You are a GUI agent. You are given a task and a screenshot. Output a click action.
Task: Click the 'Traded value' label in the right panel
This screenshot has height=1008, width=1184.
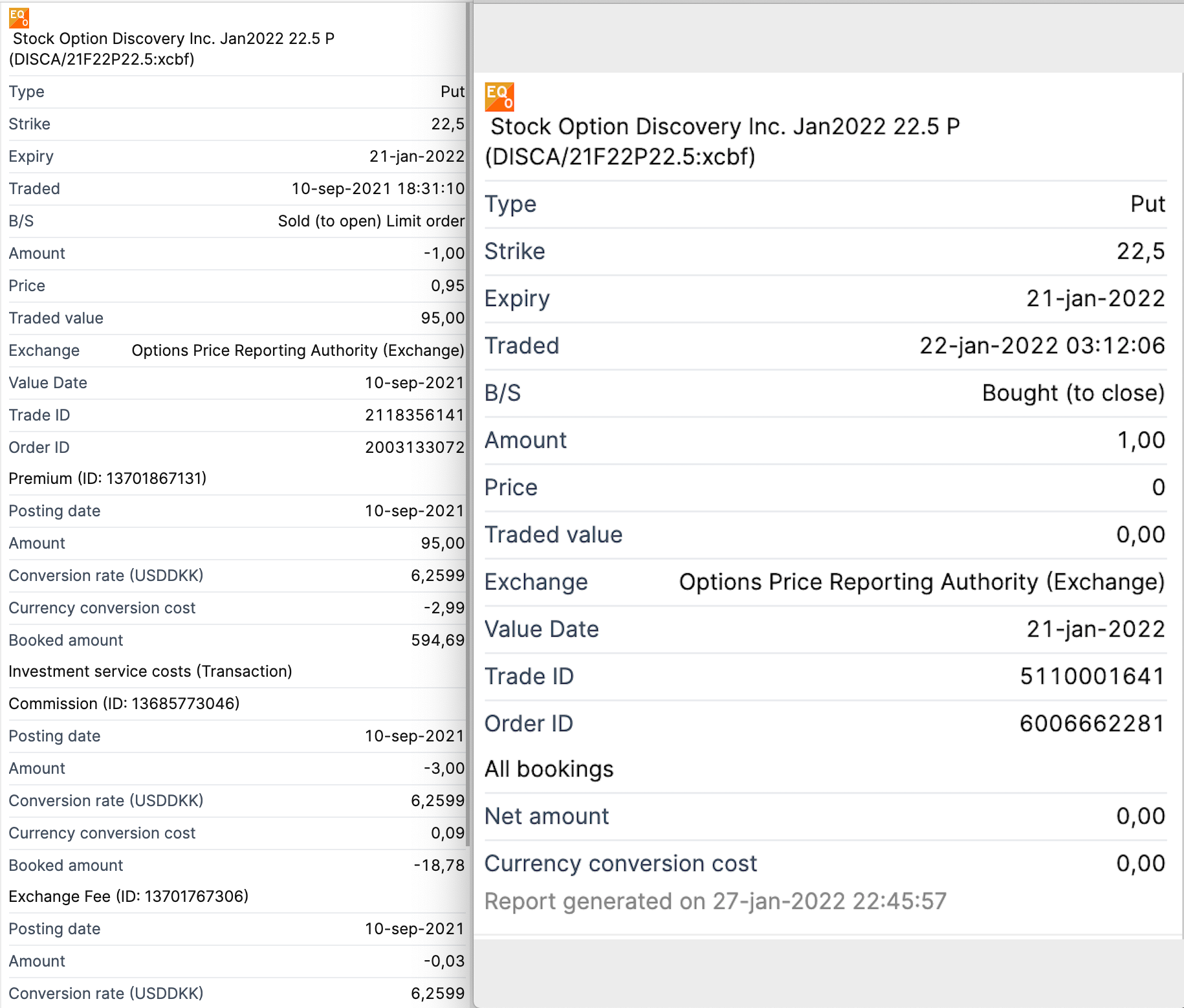[x=554, y=535]
